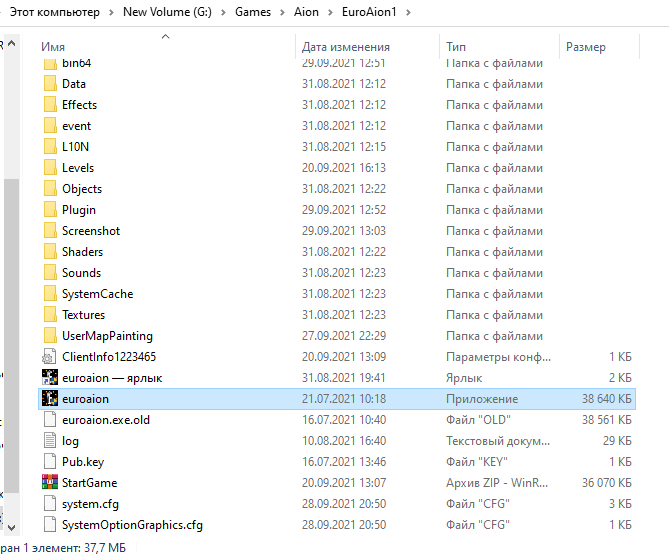This screenshot has width=669, height=554.
Task: Click the Размер column header
Action: tap(585, 47)
